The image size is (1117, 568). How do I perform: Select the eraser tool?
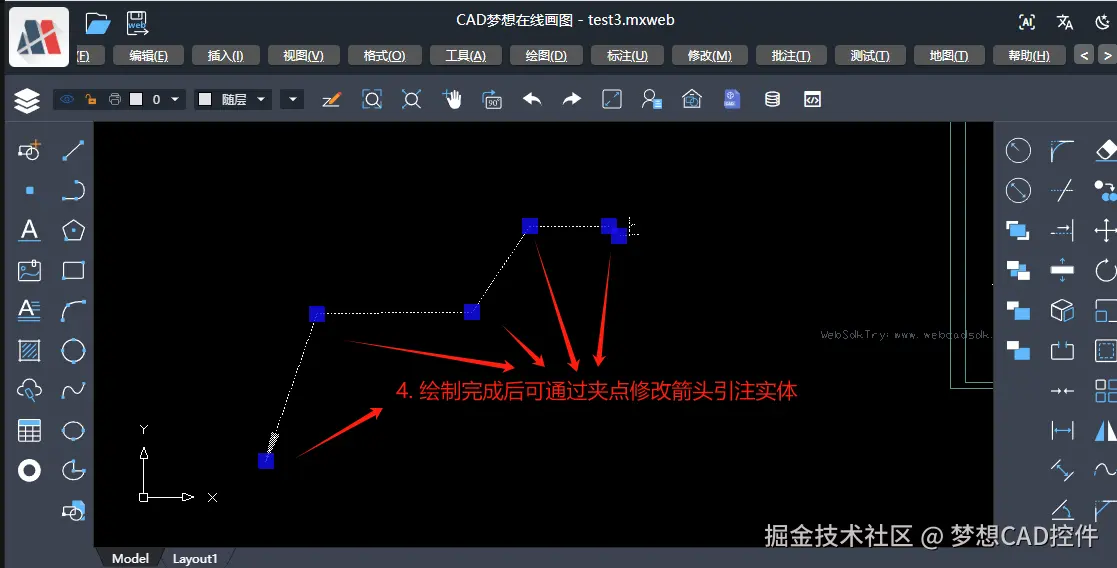click(x=1106, y=150)
